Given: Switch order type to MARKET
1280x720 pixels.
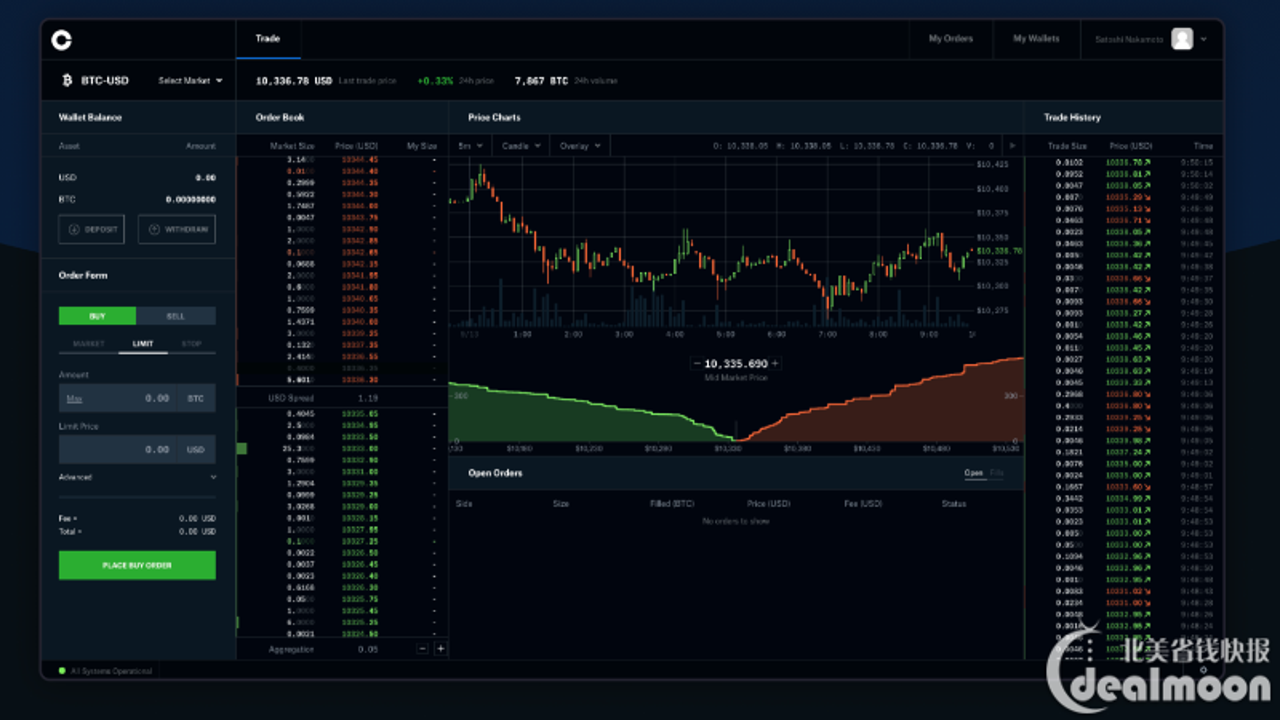Looking at the screenshot, I should 88,344.
